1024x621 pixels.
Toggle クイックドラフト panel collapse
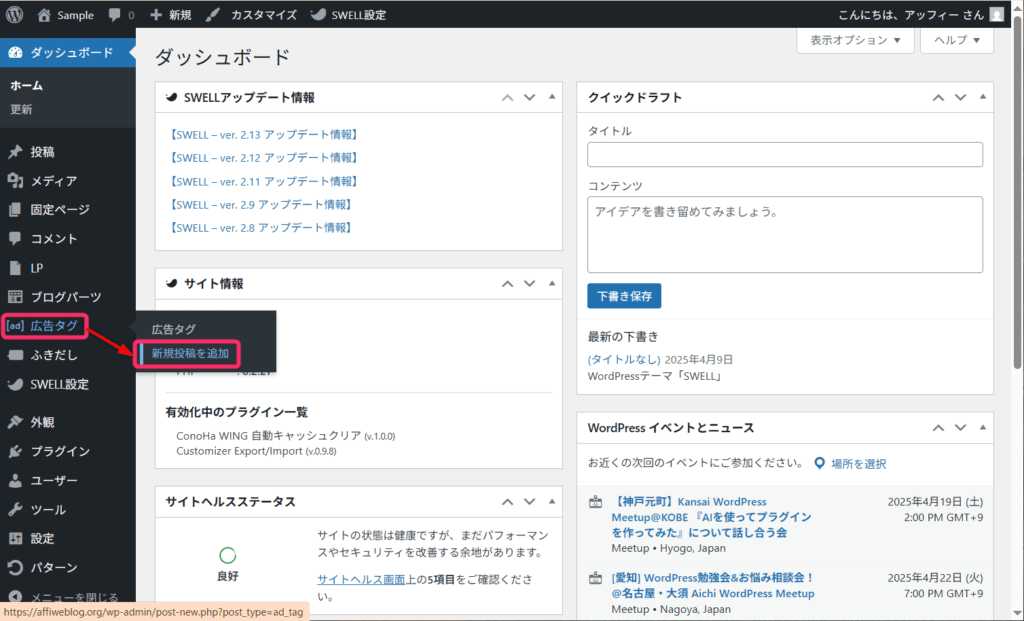tap(983, 97)
